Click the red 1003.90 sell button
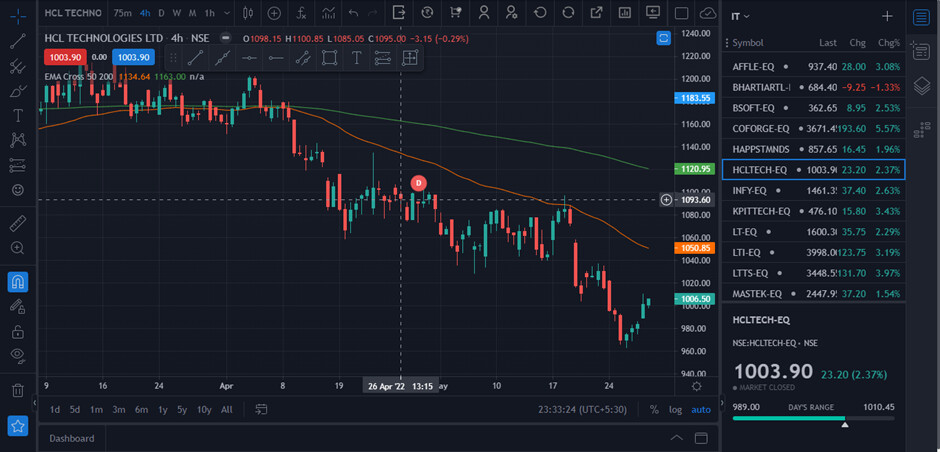Viewport: 940px width, 452px height. [65, 57]
